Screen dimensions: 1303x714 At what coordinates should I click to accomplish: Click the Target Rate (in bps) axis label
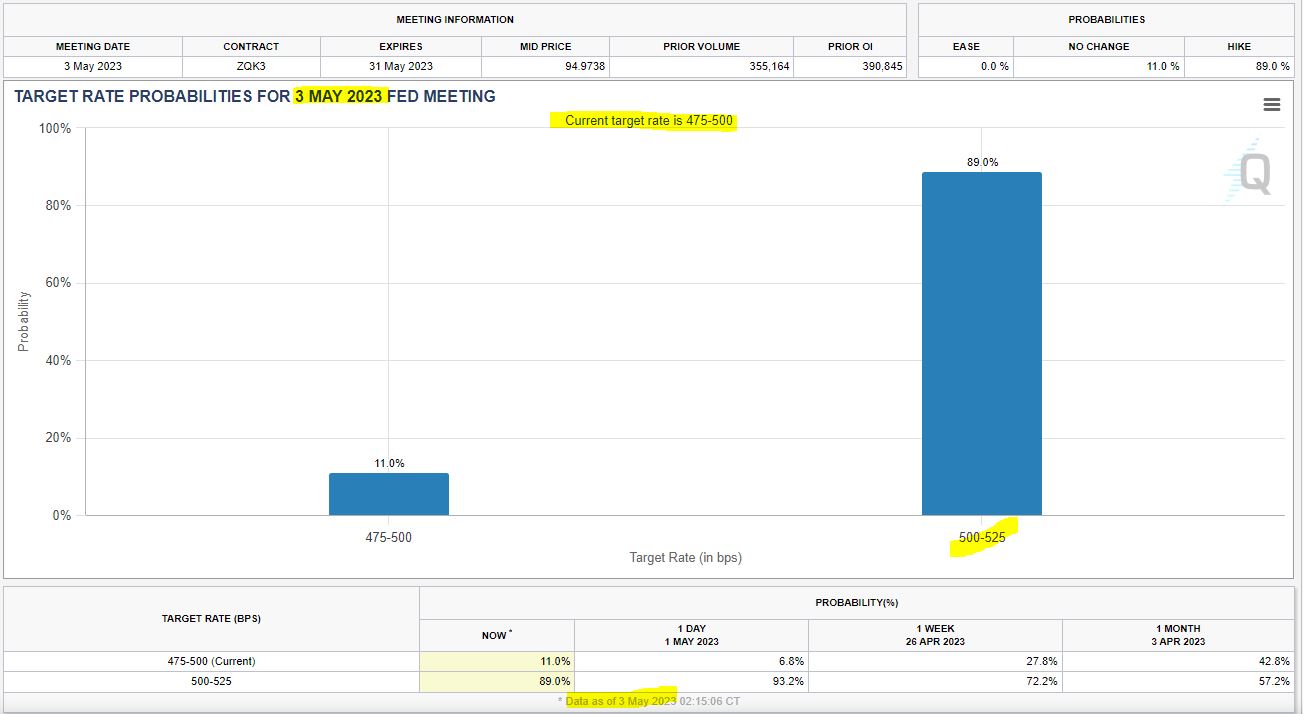686,557
